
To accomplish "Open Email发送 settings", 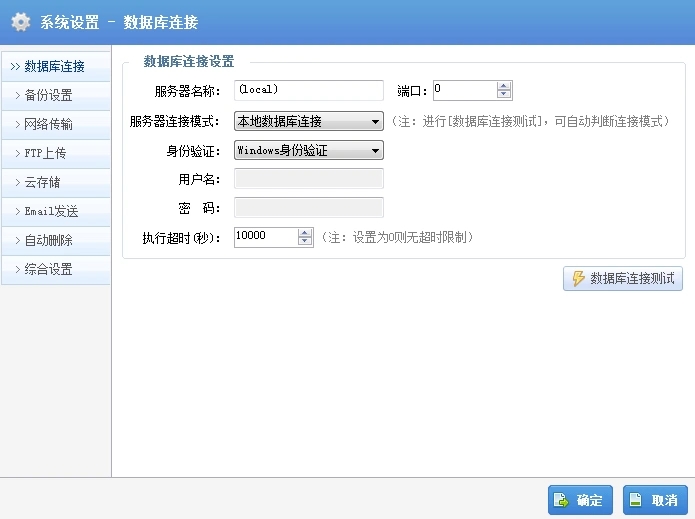I will (56, 211).
